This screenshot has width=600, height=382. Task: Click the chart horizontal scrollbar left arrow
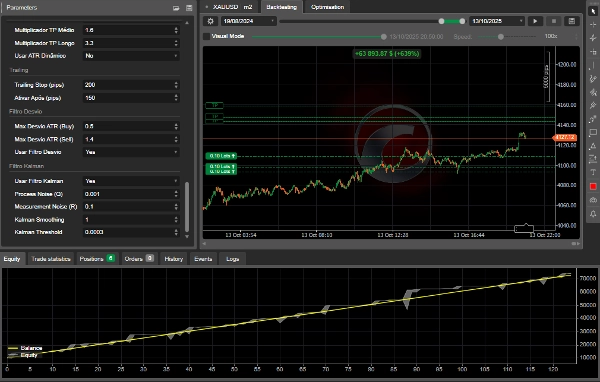pyautogui.click(x=205, y=243)
